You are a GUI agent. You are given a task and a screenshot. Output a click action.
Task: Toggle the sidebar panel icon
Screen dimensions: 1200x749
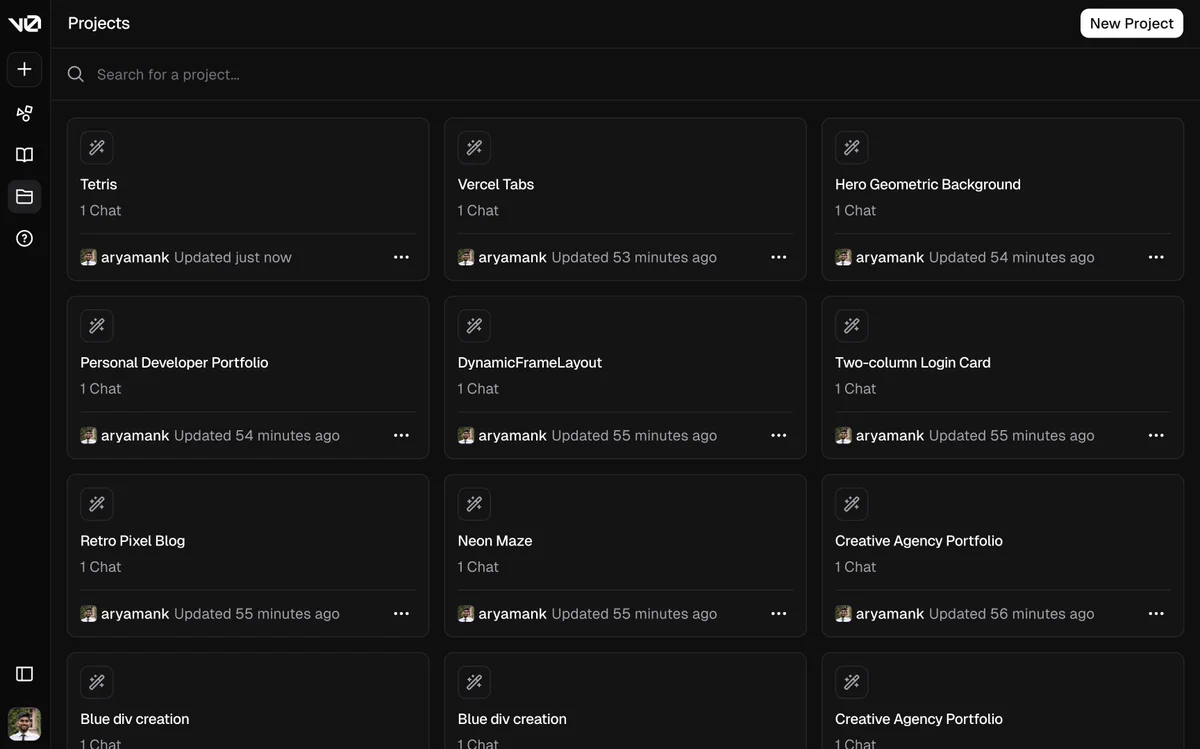(25, 674)
